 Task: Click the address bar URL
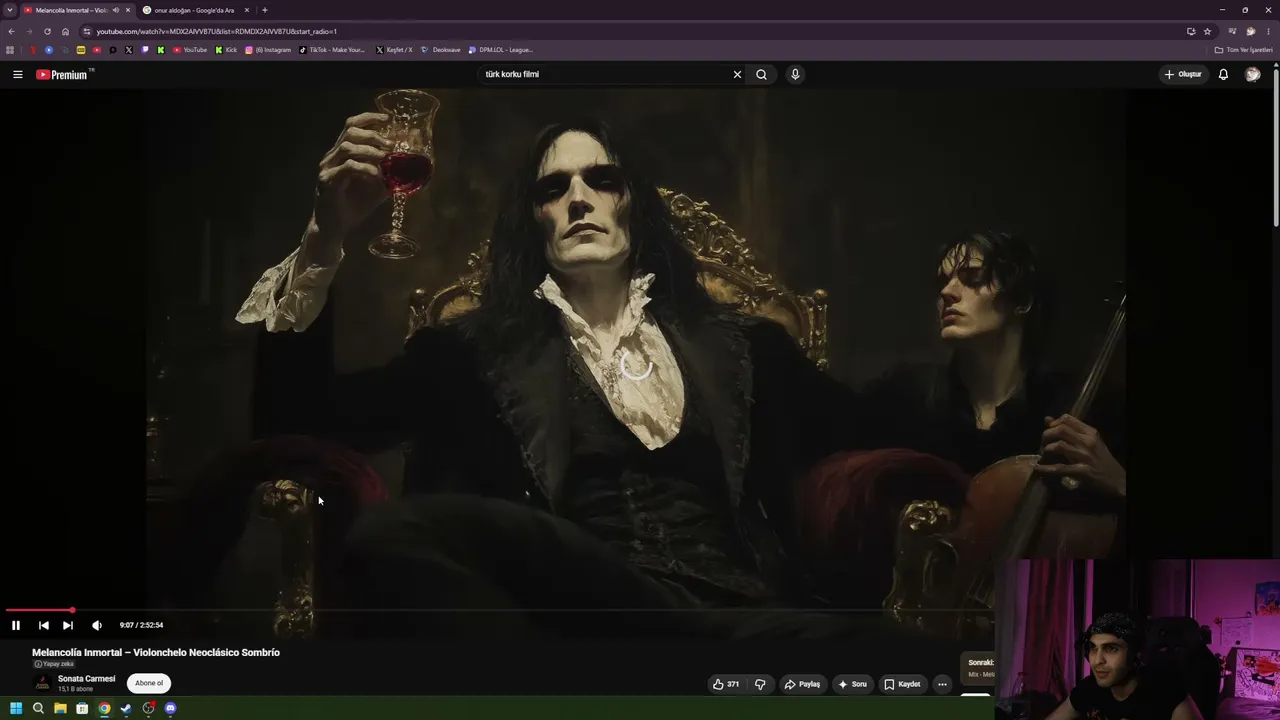[217, 31]
